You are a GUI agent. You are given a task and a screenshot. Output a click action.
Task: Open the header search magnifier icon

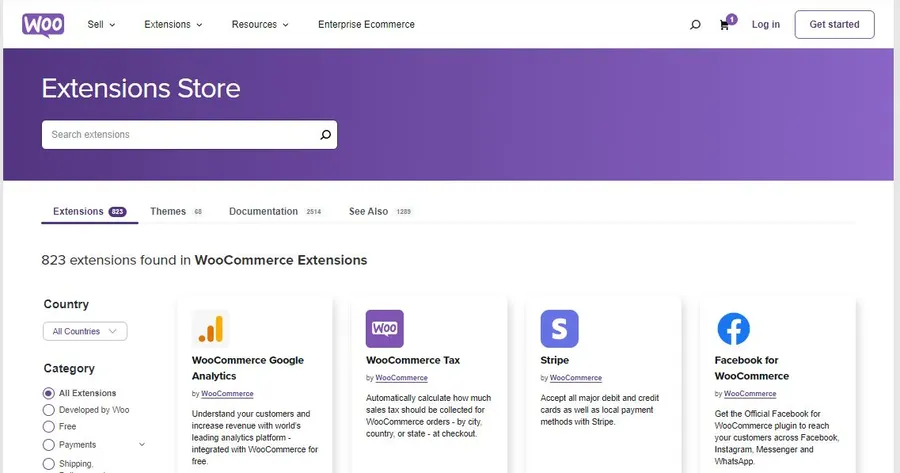coord(695,25)
